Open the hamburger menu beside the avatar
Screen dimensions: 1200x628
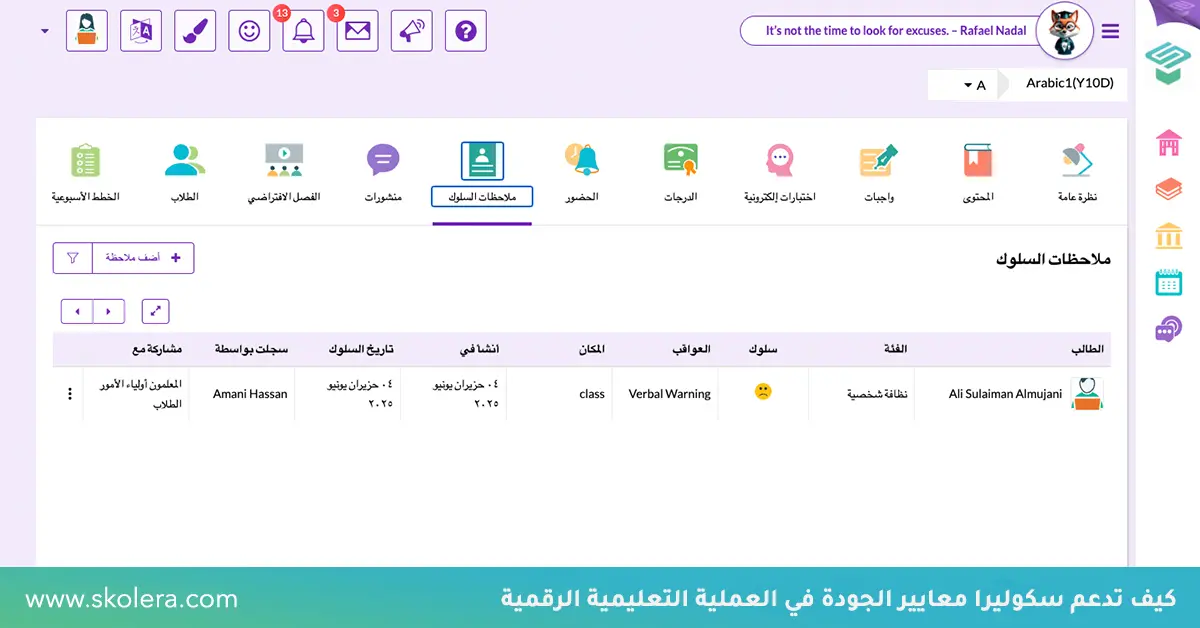coord(1110,31)
